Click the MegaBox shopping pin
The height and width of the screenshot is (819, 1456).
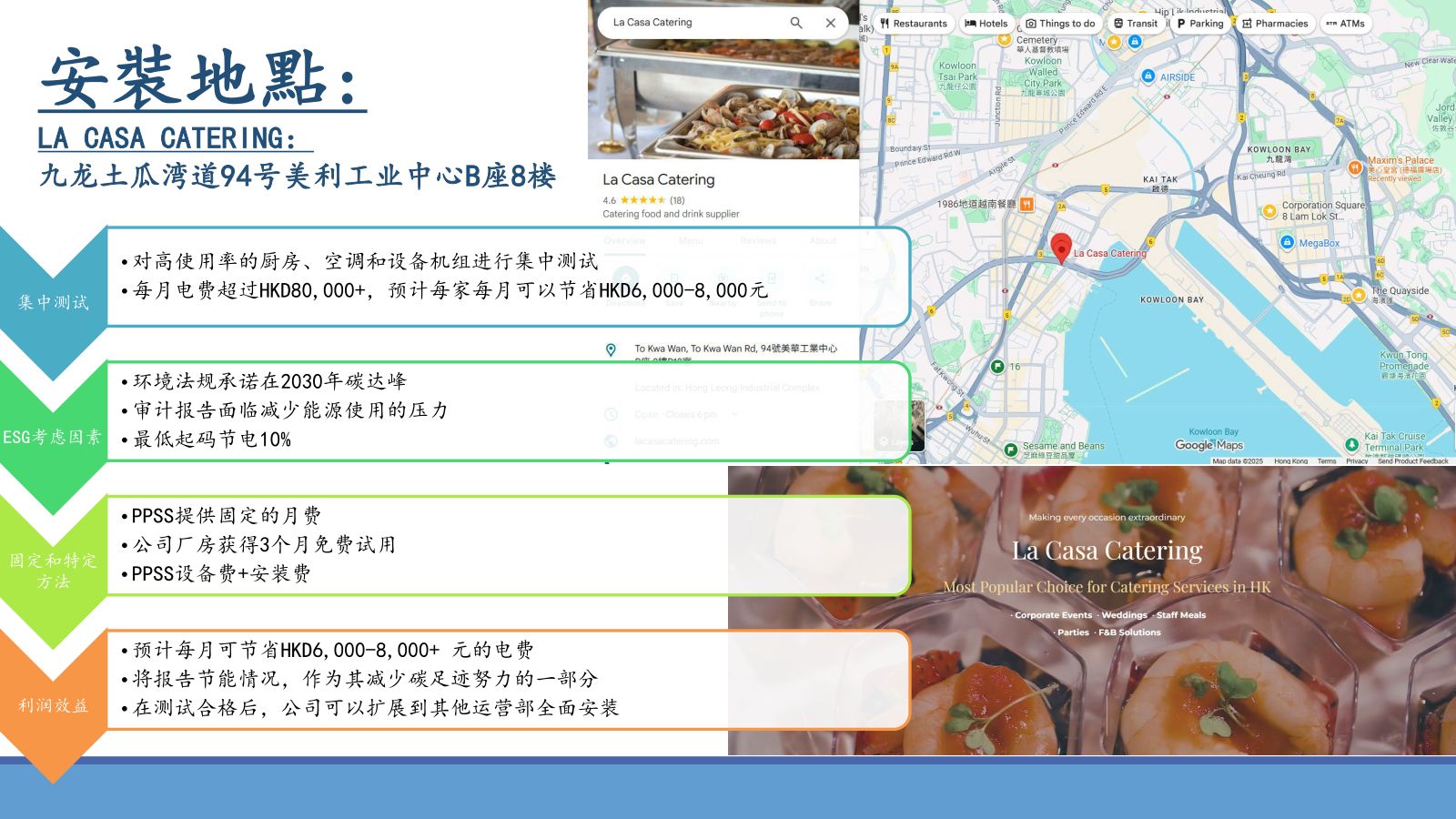click(x=1287, y=242)
